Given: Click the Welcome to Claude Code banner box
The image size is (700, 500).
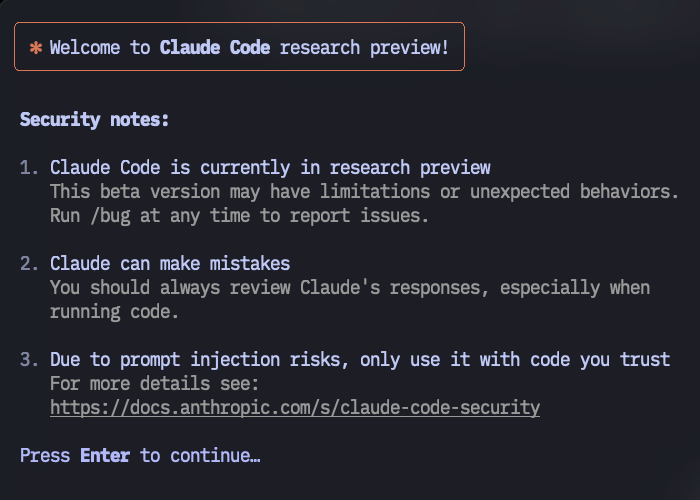Looking at the screenshot, I should coord(239,46).
